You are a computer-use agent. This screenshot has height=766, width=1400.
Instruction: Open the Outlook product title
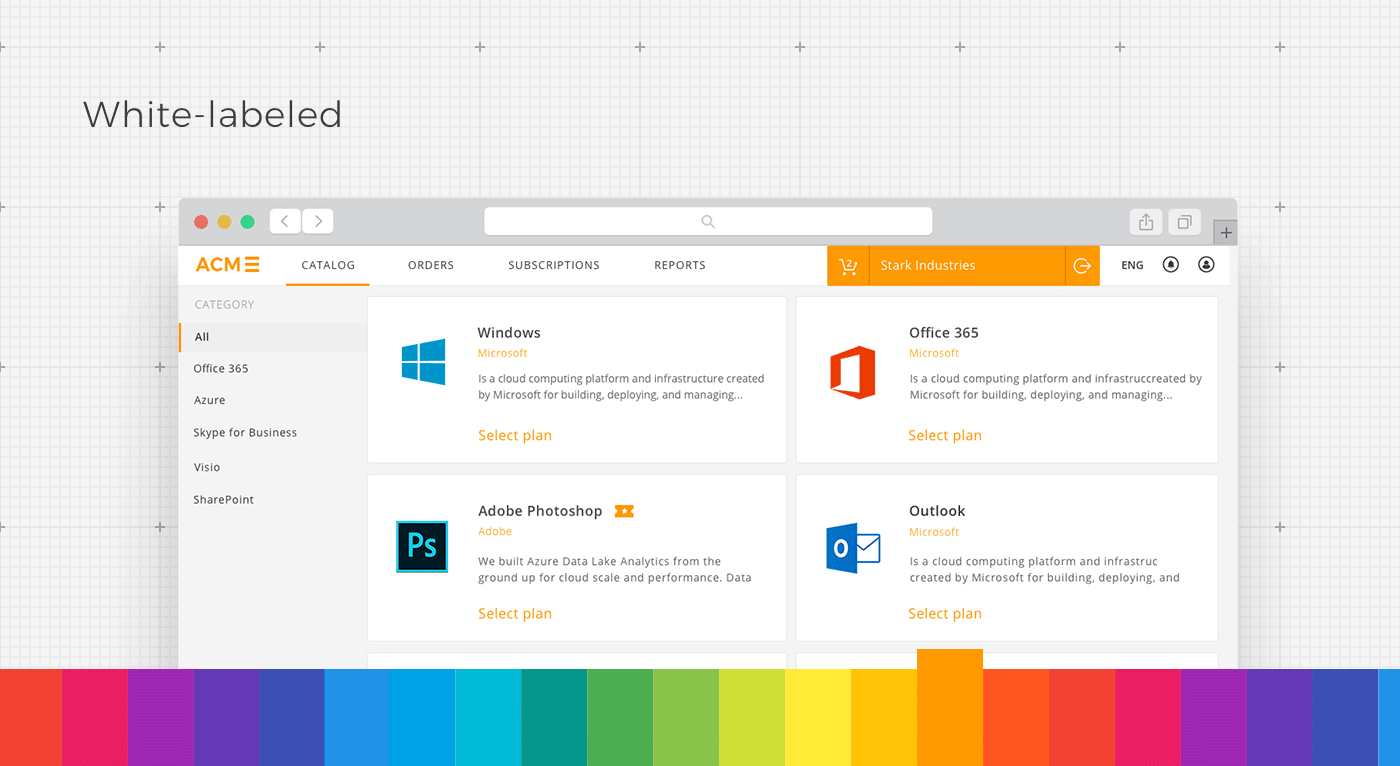pos(937,511)
